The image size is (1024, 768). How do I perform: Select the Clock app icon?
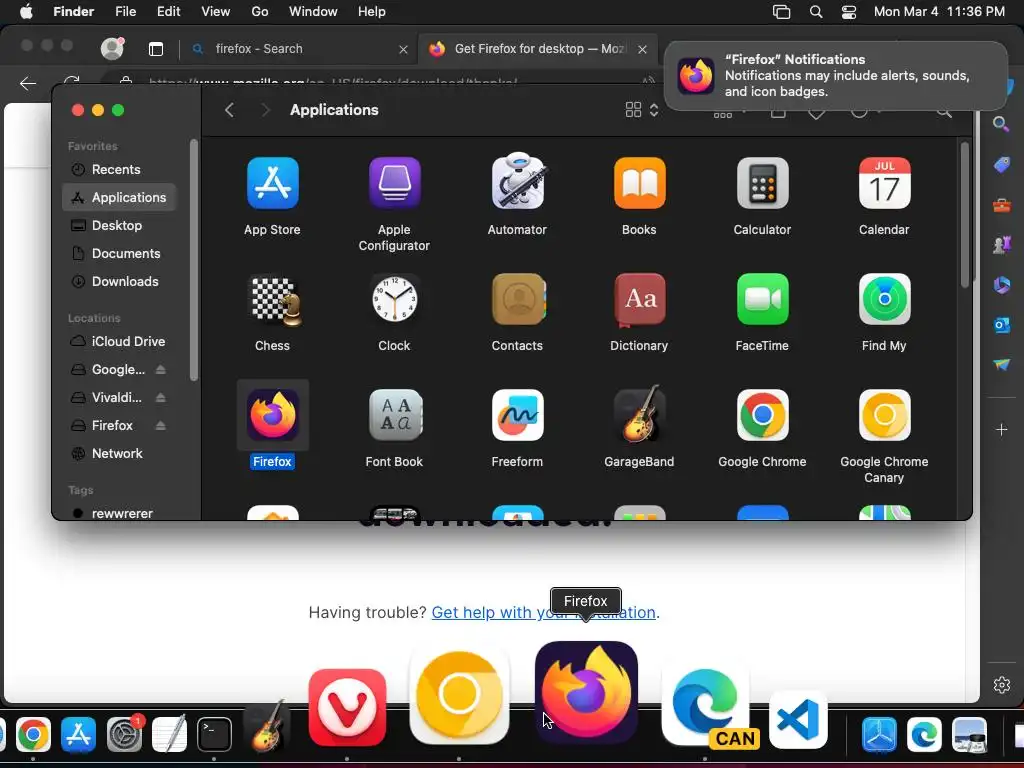point(394,299)
